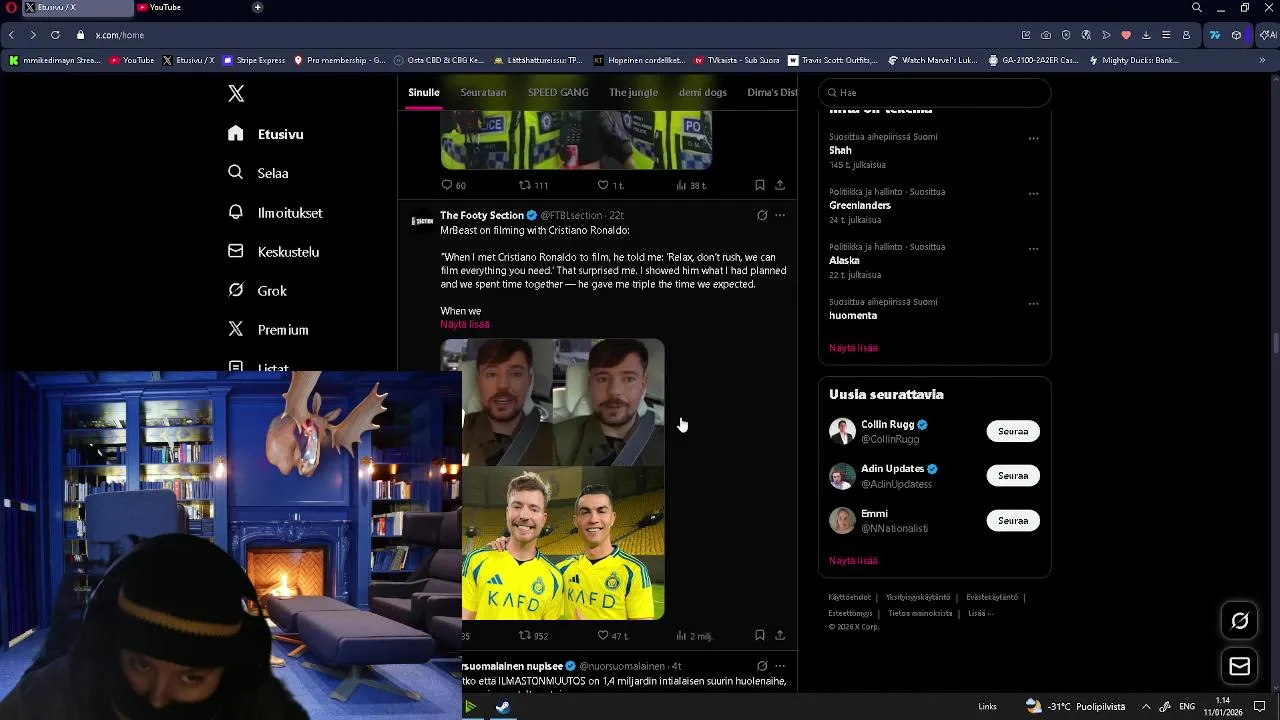
Task: Open Grok from the sidebar
Action: [257, 290]
